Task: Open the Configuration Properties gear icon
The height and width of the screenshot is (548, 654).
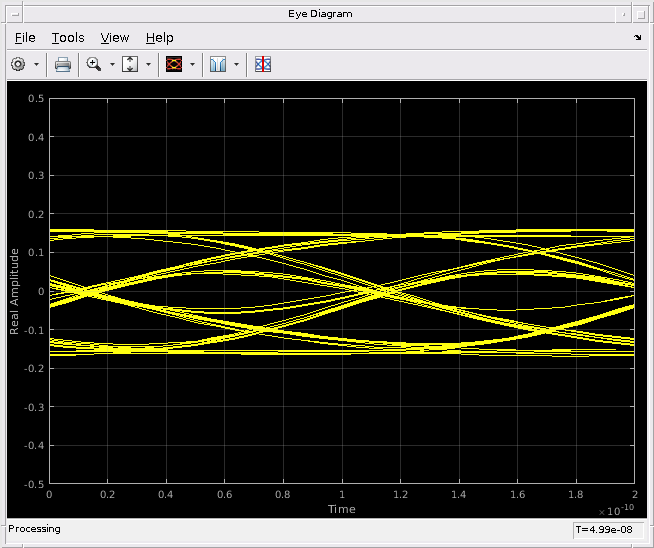Action: [18, 64]
